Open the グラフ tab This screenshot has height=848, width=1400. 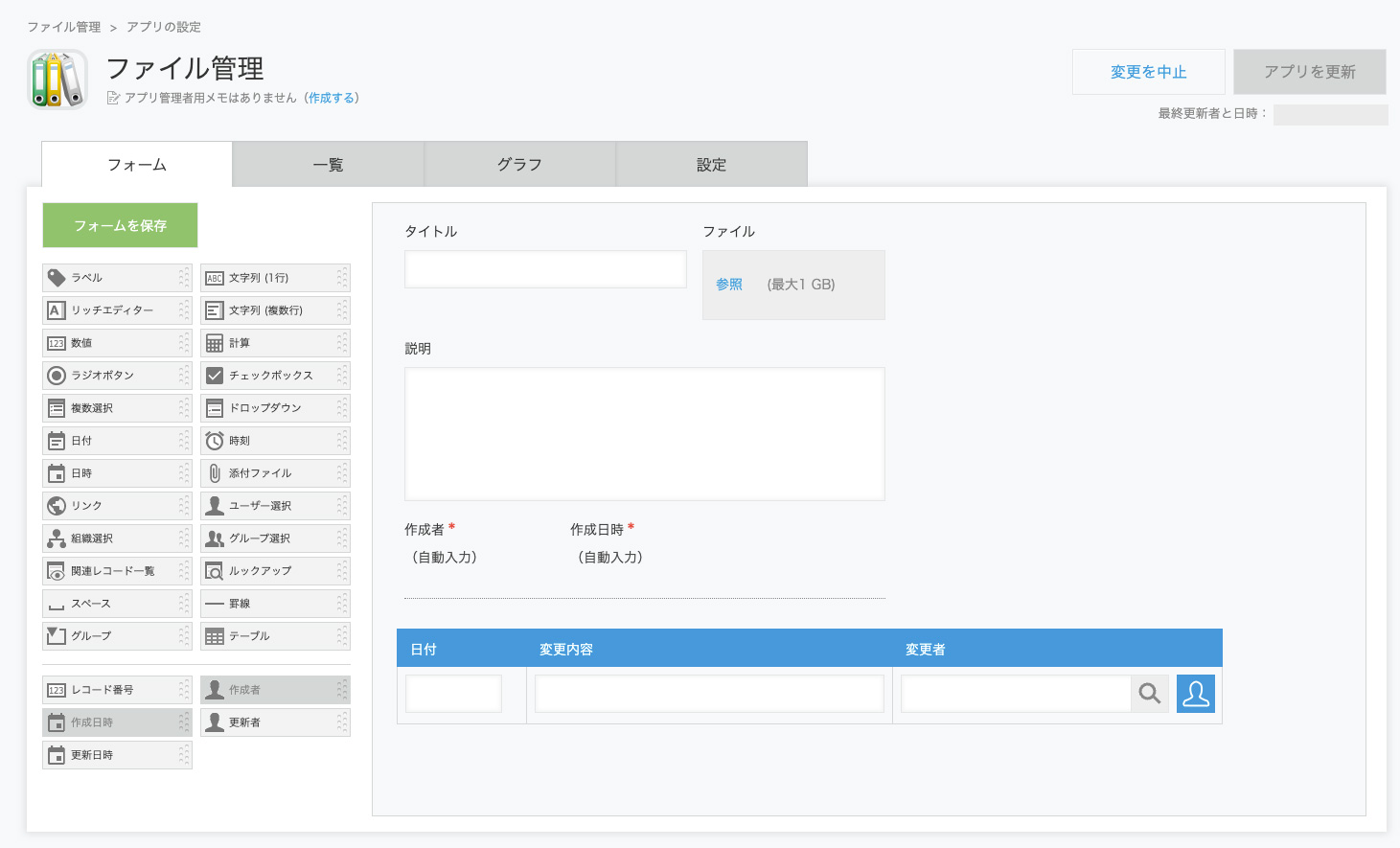[x=520, y=165]
